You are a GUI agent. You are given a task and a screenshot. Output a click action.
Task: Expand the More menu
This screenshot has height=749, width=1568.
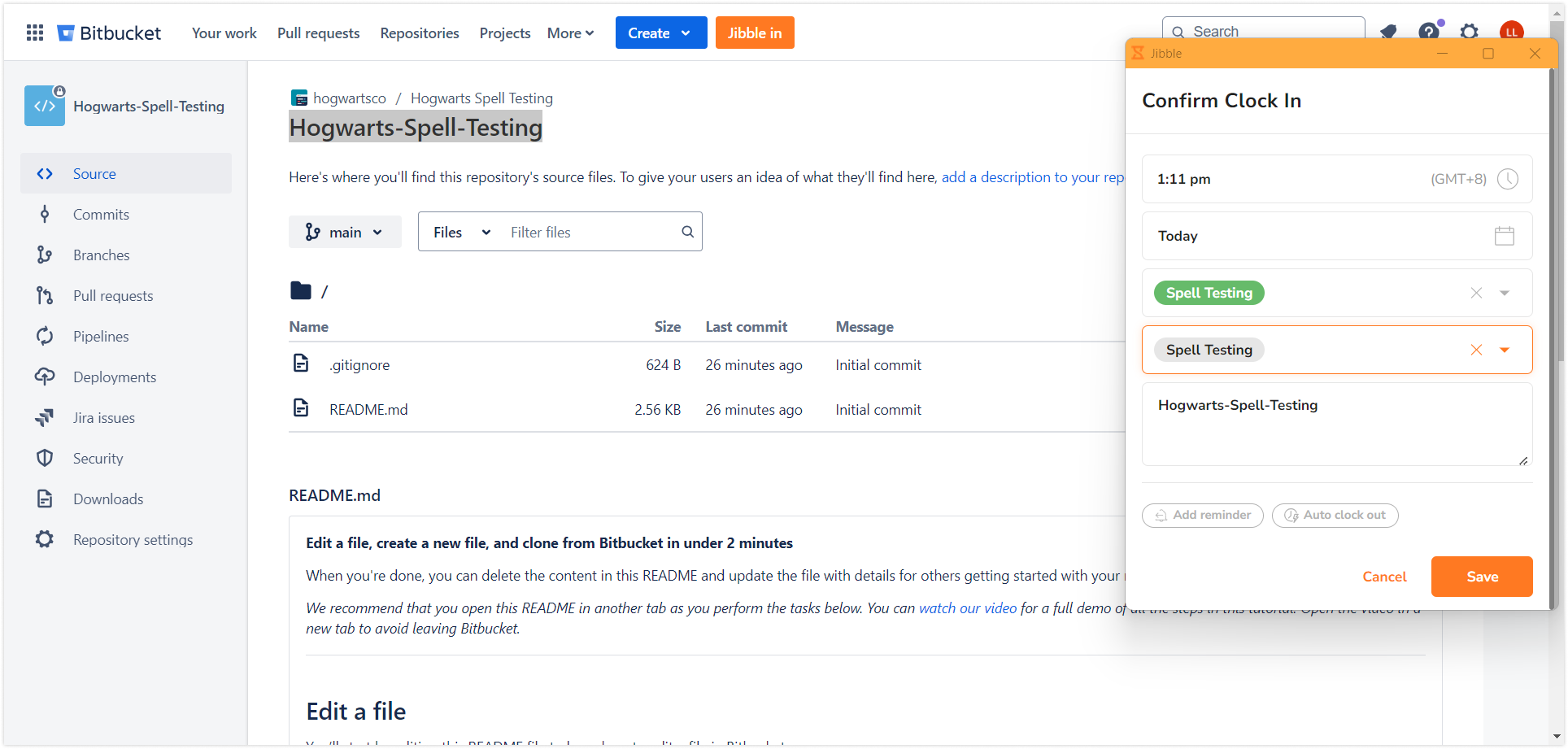tap(570, 33)
